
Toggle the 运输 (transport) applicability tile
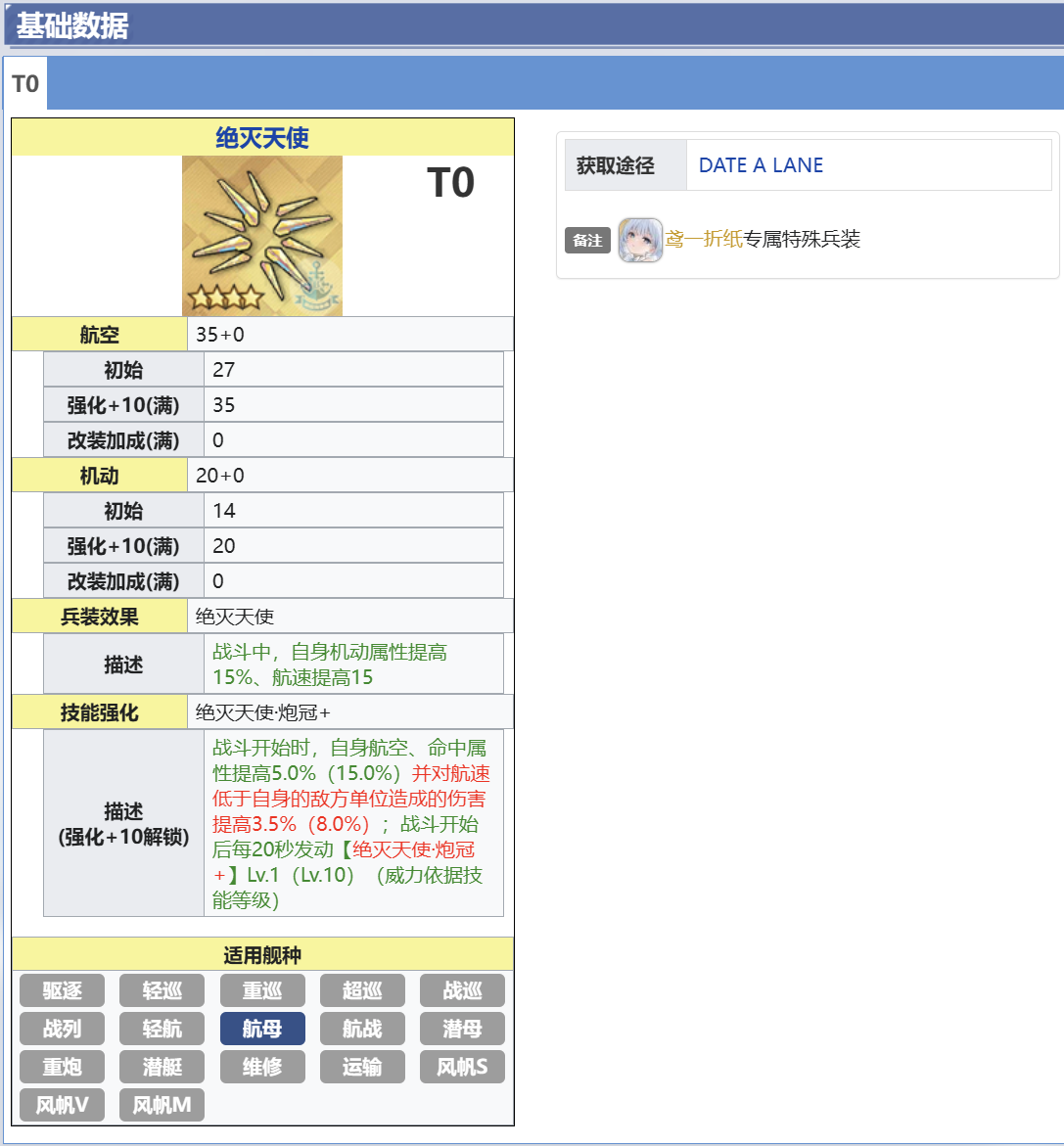point(361,1067)
